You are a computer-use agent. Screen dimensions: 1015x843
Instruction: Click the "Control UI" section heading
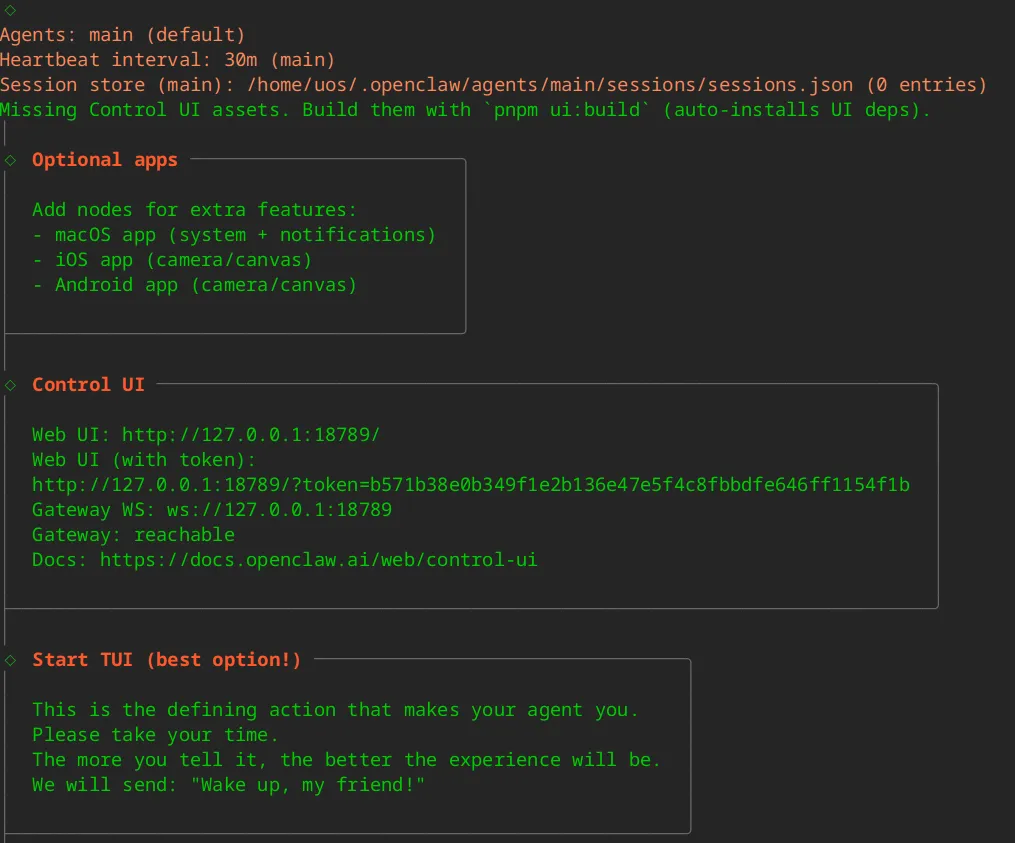coord(88,385)
